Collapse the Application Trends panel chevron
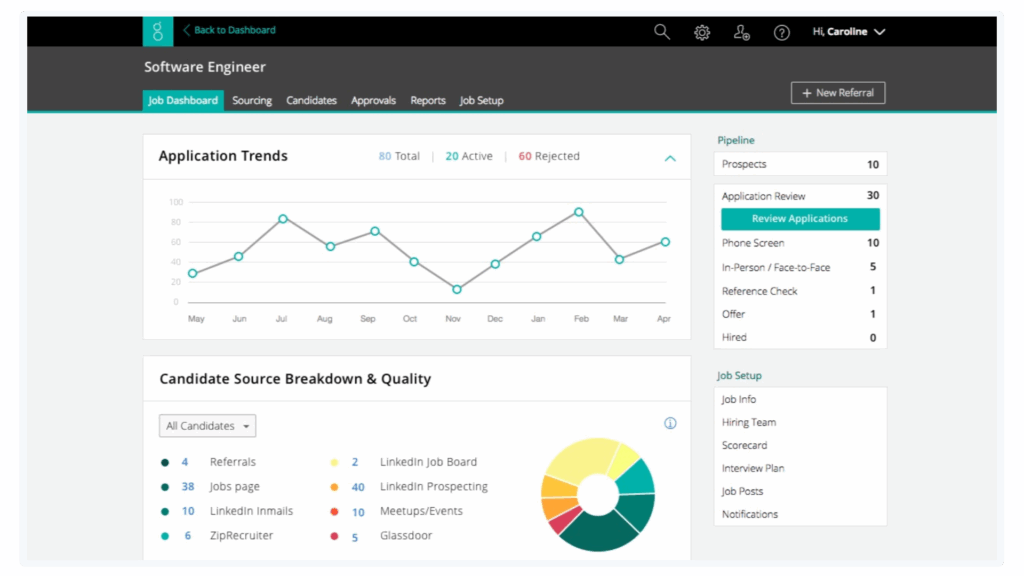This screenshot has width=1024, height=576. click(670, 158)
